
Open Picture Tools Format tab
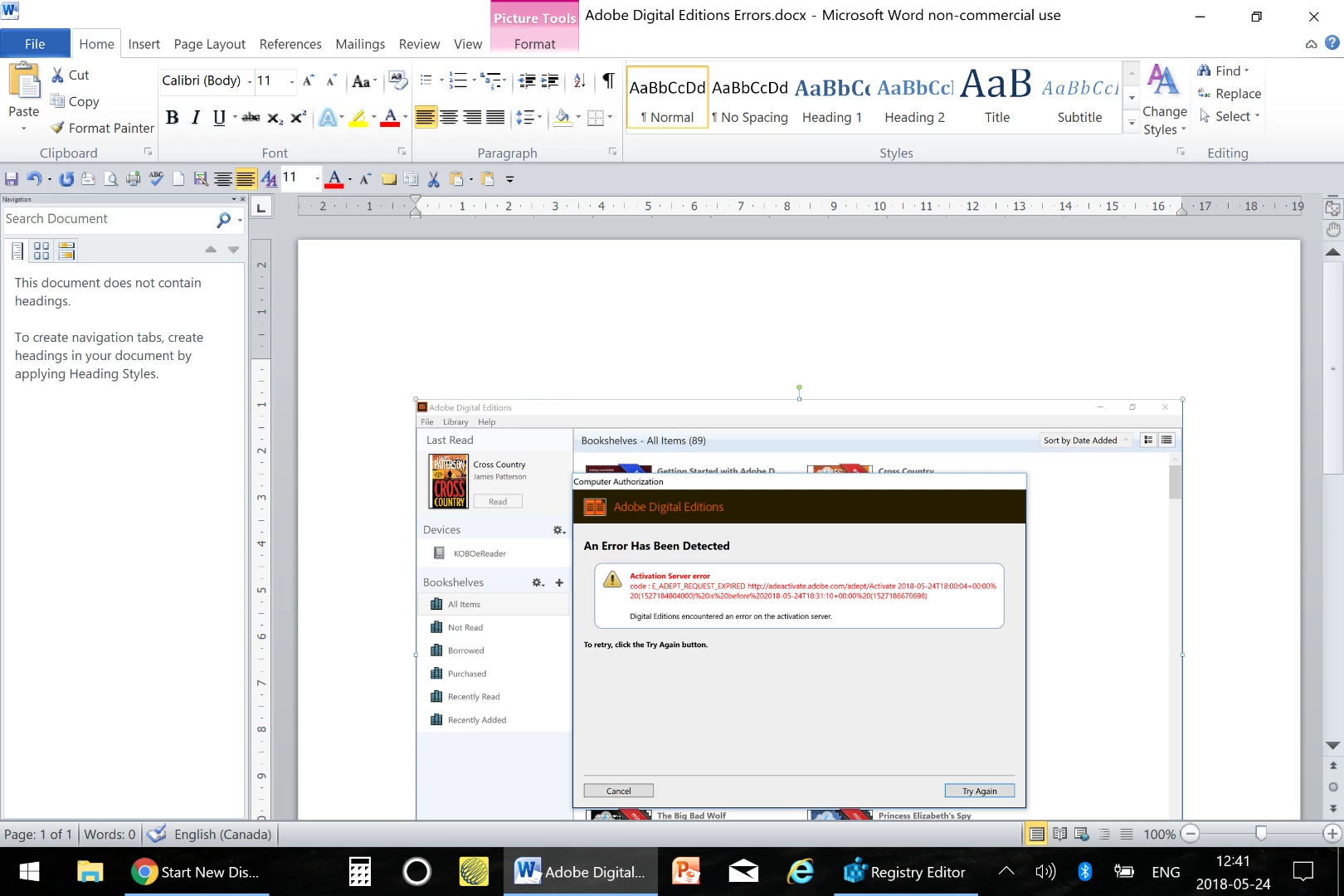pyautogui.click(x=534, y=44)
